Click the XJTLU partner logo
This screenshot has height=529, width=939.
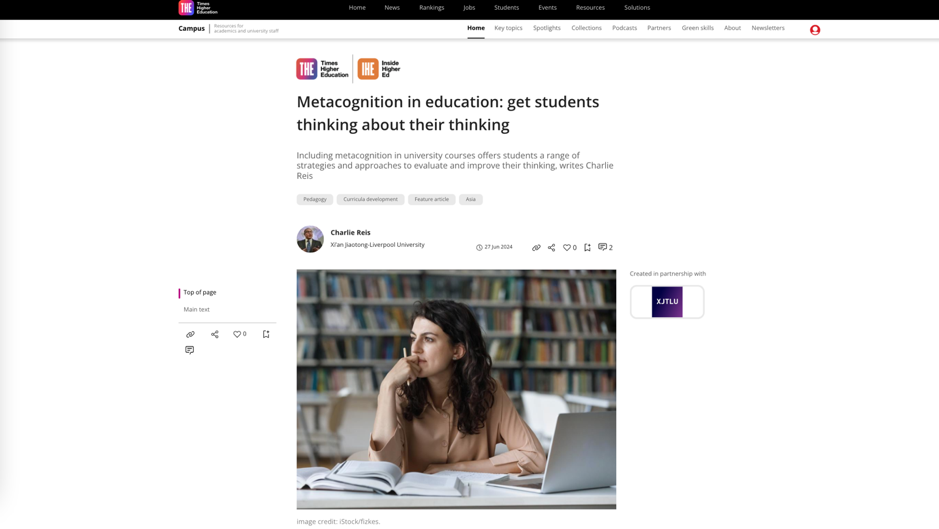click(x=667, y=301)
